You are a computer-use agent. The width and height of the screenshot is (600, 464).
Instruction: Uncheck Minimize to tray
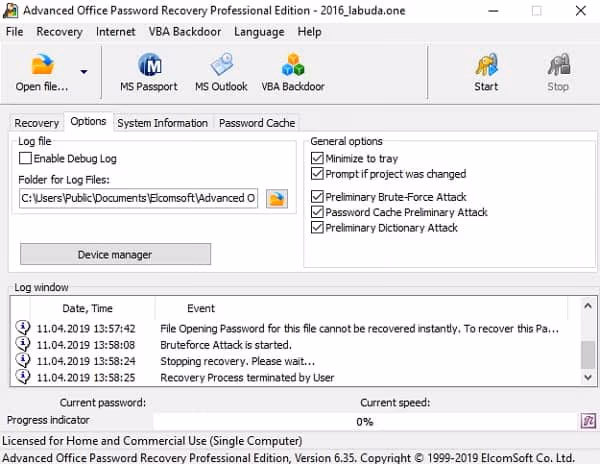317,158
